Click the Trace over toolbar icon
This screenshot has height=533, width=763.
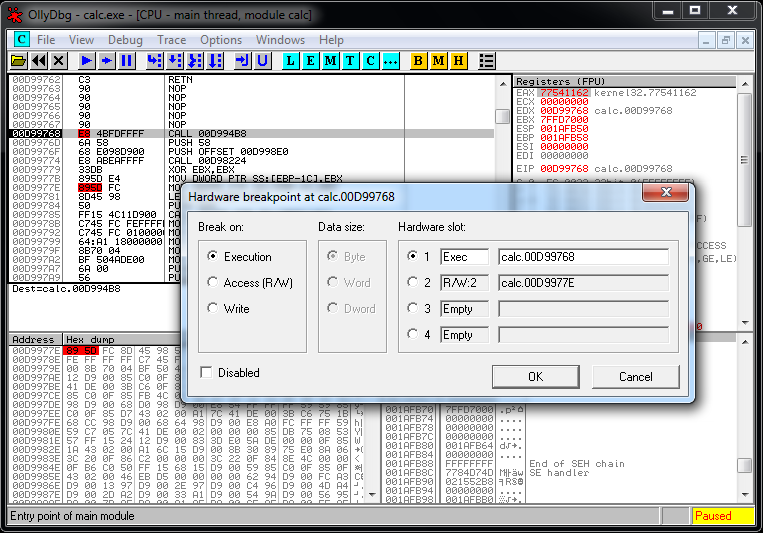(x=215, y=61)
